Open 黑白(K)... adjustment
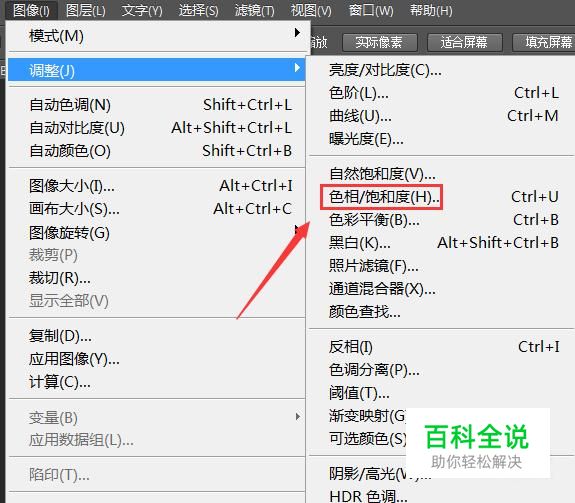This screenshot has height=503, width=575. pyautogui.click(x=442, y=243)
